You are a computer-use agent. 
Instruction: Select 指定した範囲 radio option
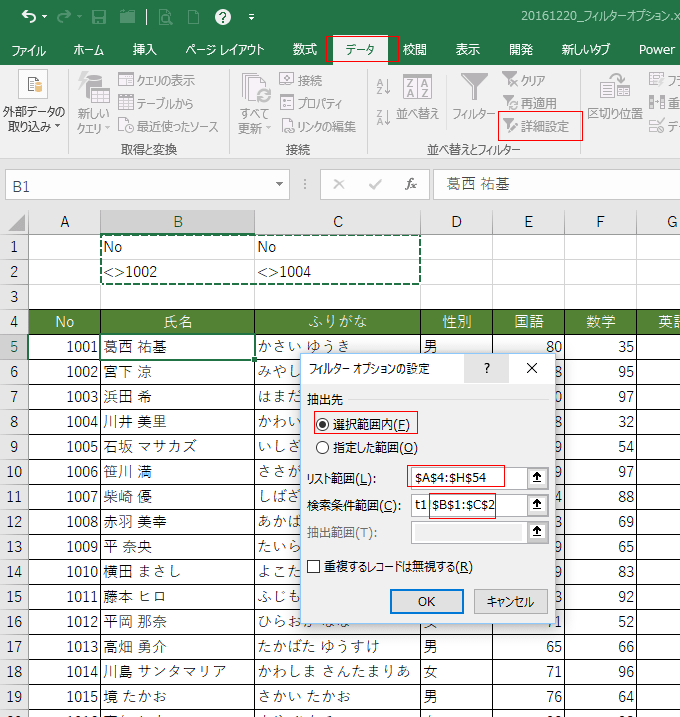(323, 448)
